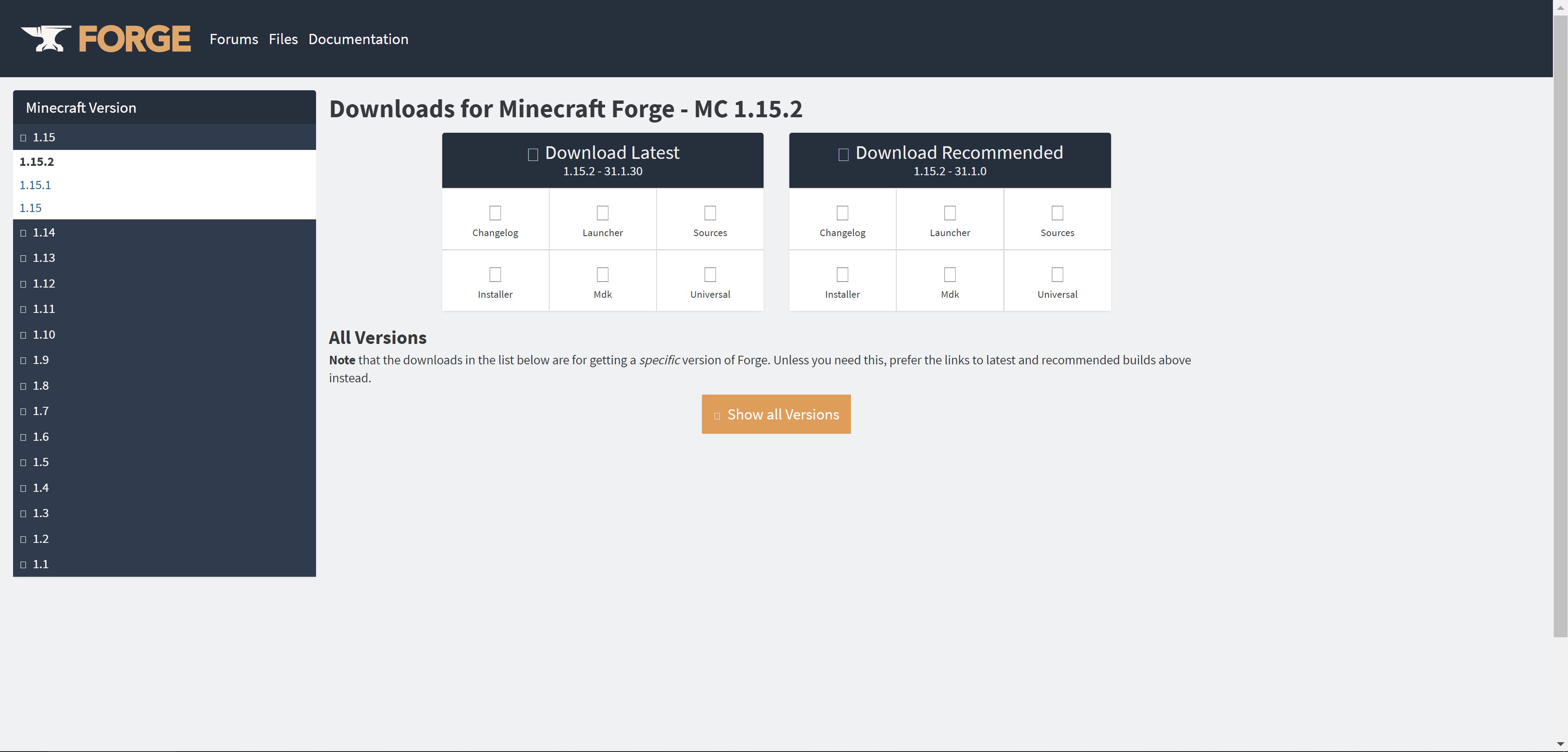Expand the 1.10 version group

(164, 334)
